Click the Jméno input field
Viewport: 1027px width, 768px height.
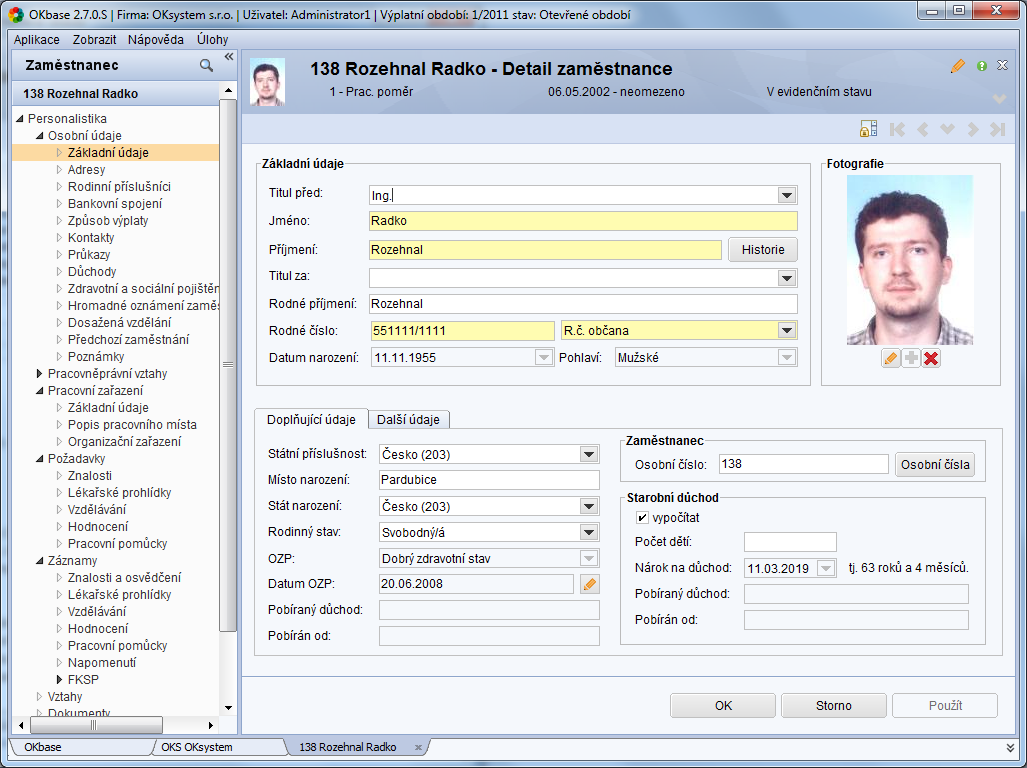coord(583,221)
